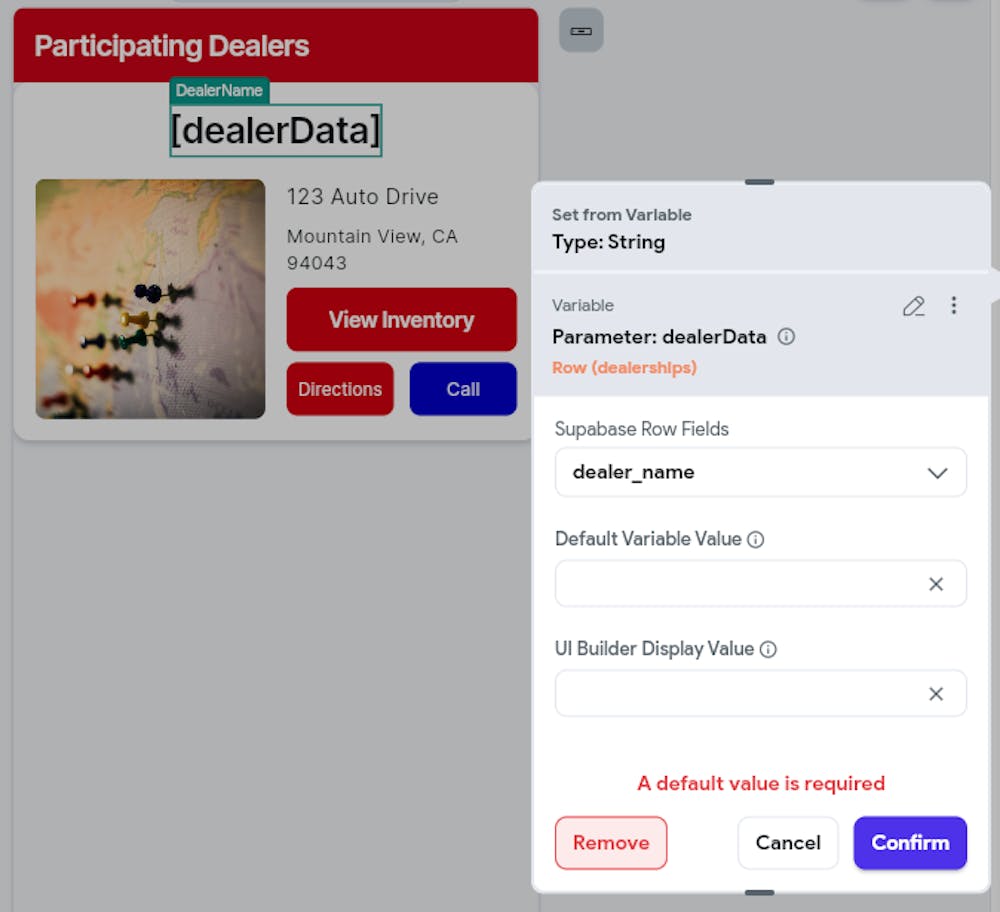Click info icon beside UI Builder Display Value

point(768,650)
